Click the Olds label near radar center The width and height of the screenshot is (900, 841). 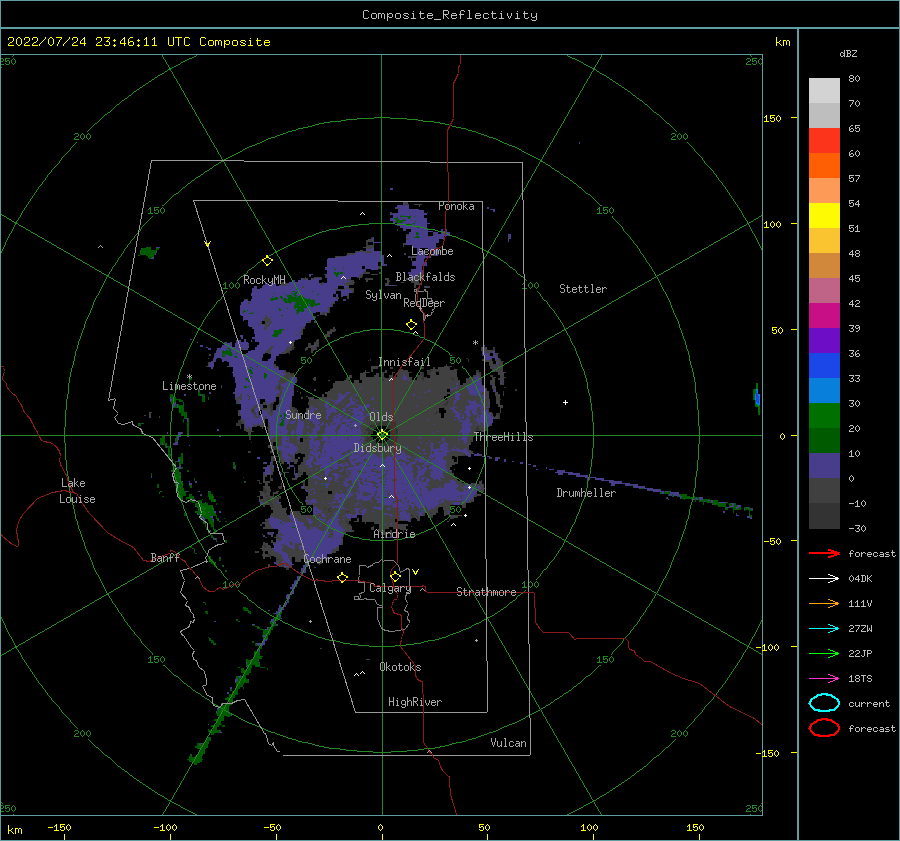pyautogui.click(x=381, y=417)
